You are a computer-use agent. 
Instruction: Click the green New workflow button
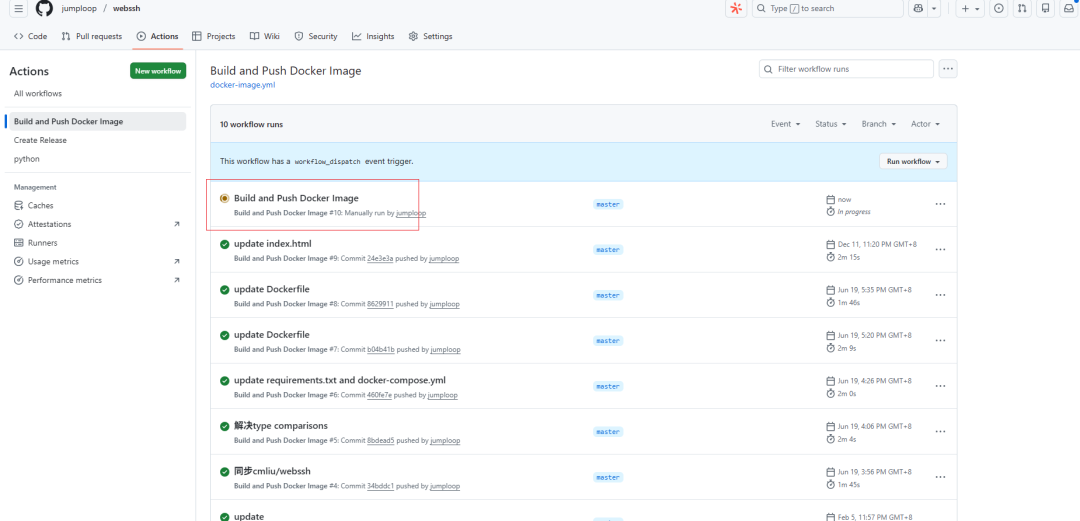pos(158,71)
